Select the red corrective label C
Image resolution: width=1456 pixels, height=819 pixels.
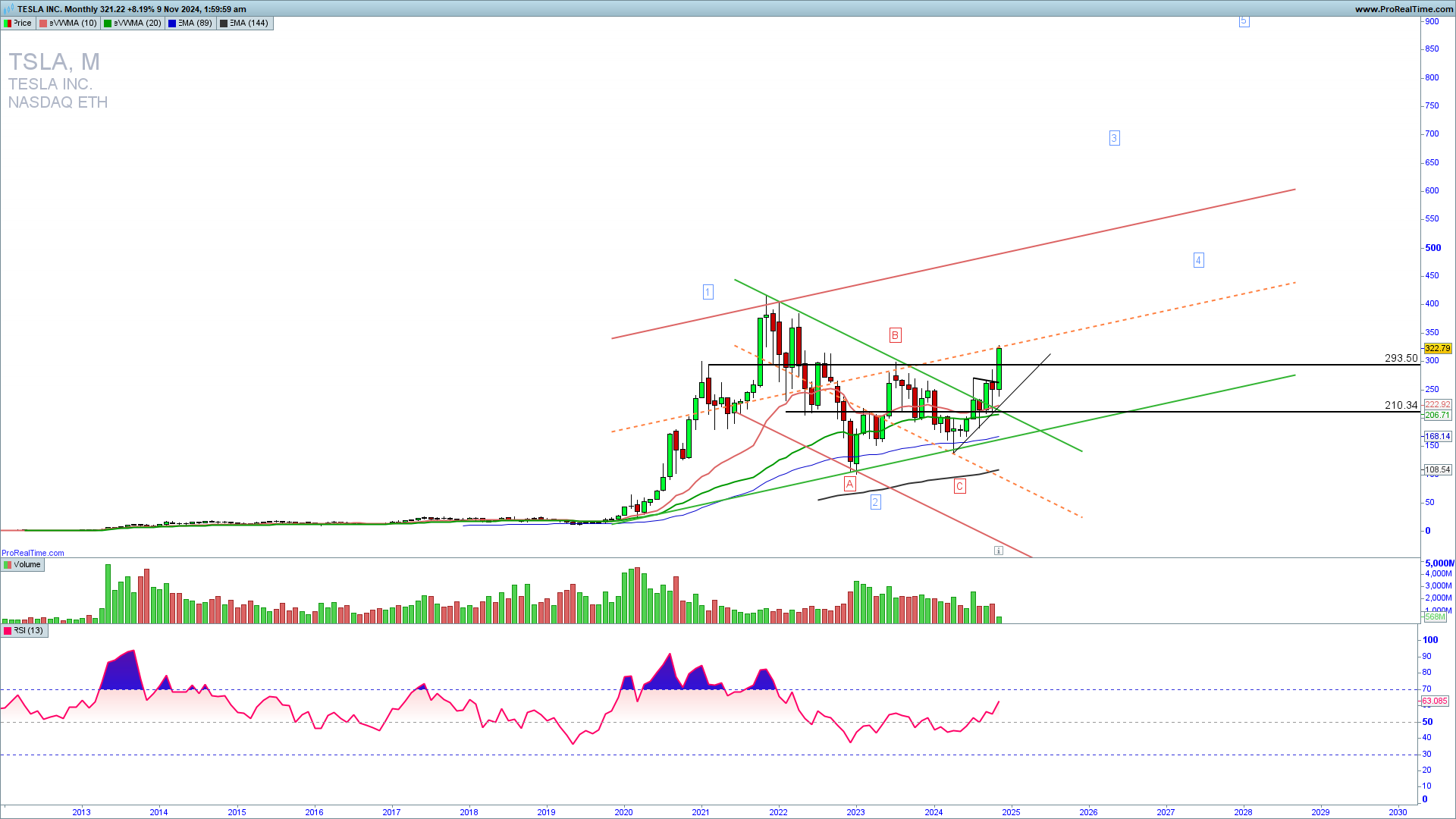(x=959, y=486)
